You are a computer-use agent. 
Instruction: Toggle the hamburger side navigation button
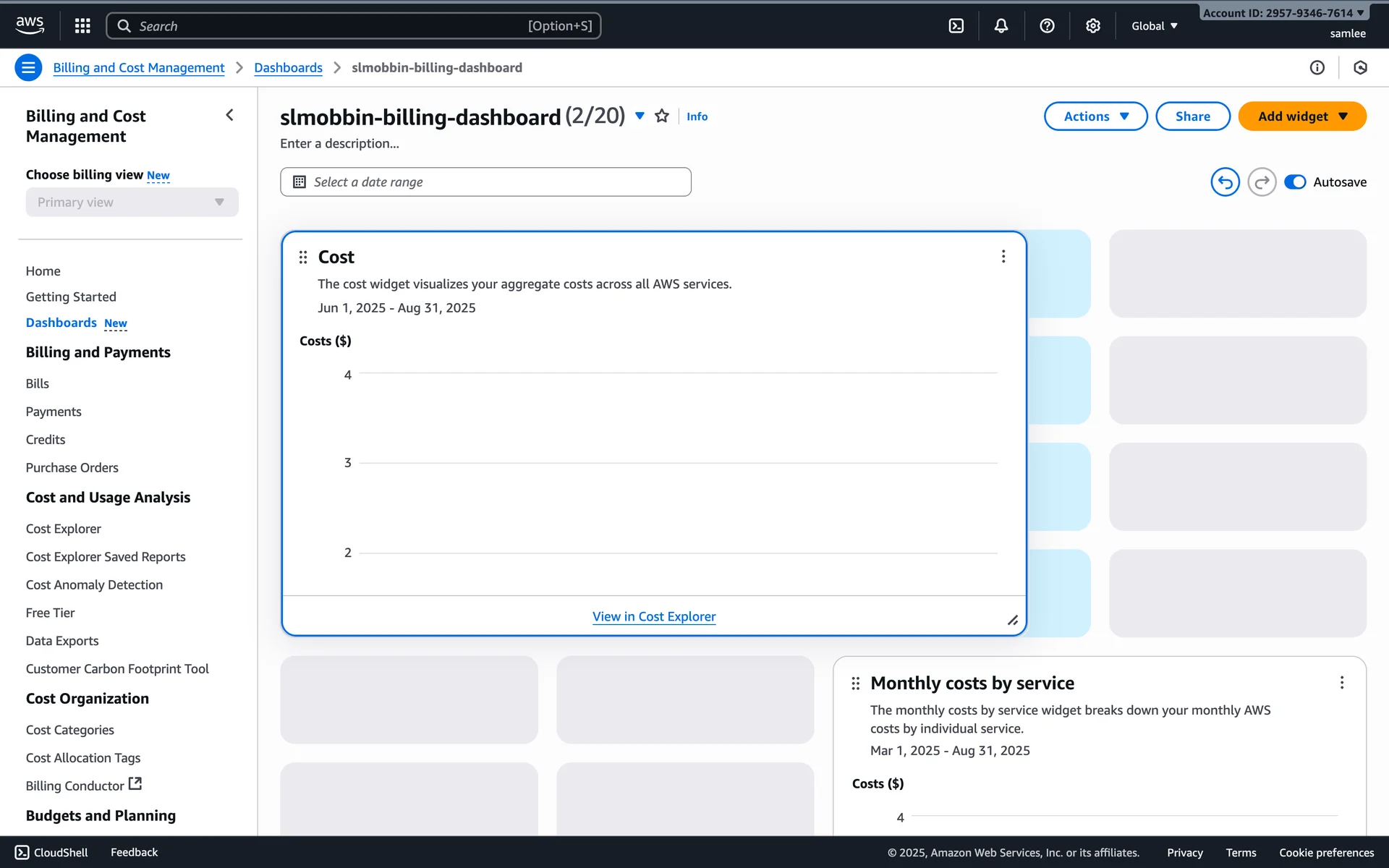(28, 68)
